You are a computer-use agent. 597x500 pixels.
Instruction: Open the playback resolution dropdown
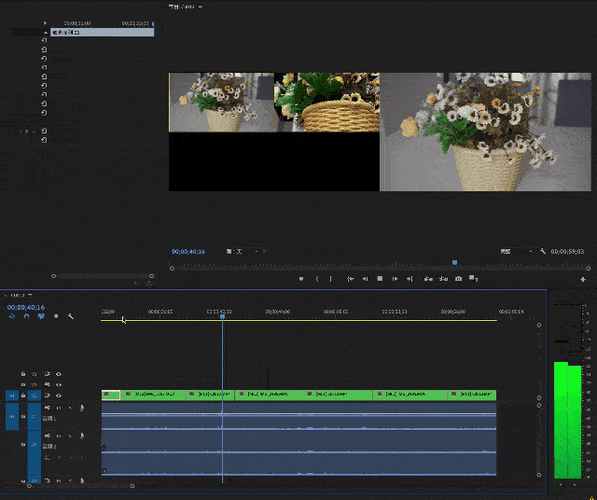point(516,251)
